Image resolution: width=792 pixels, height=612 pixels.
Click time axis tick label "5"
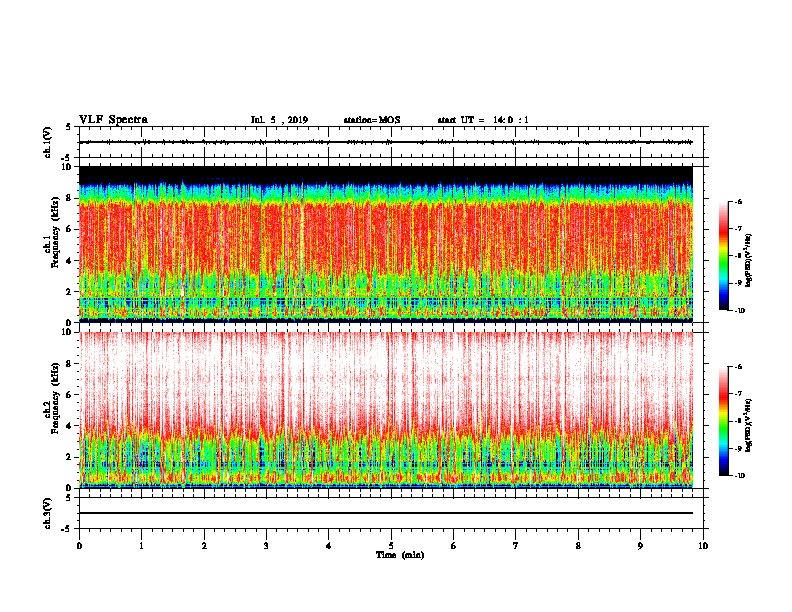coord(391,546)
